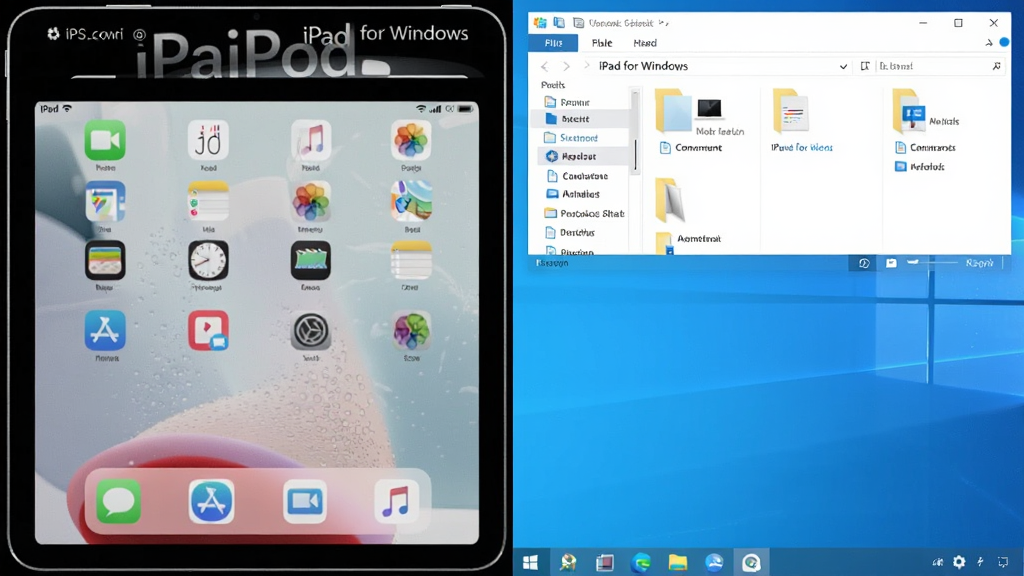The image size is (1024, 576).
Task: Switch to the "Hesd" ribbon tab
Action: (x=645, y=42)
